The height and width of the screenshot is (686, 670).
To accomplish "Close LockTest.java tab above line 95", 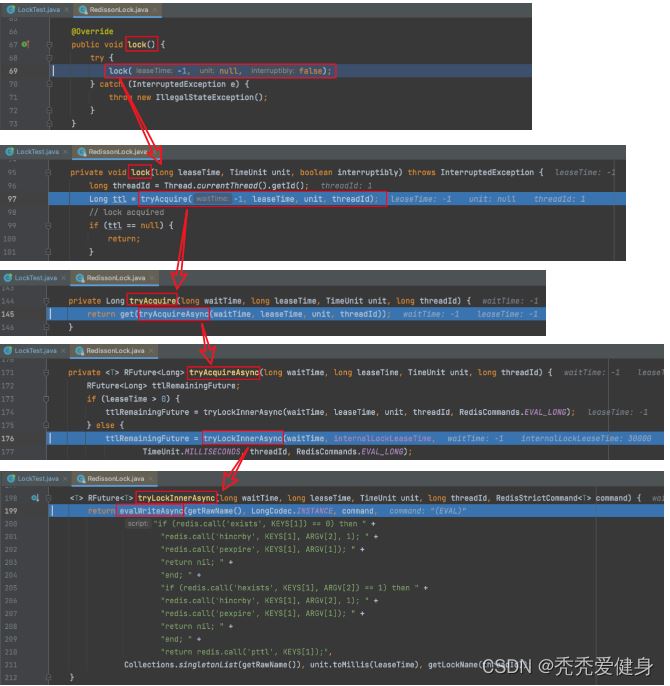I will (x=67, y=152).
